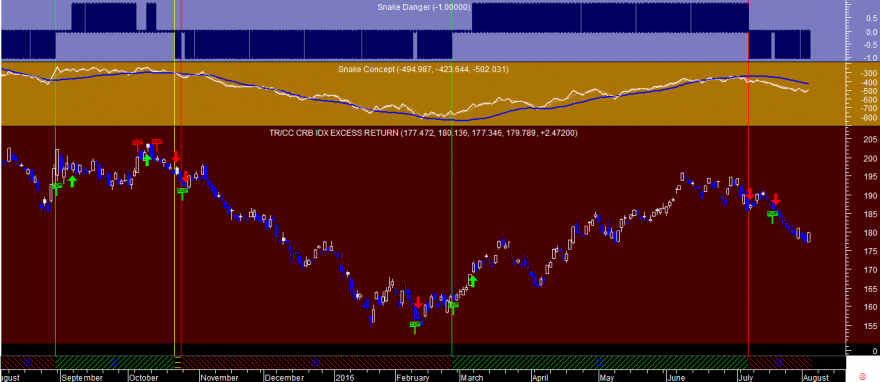Select the red sell arrow on the yellow vertical line
Image resolution: width=880 pixels, height=382 pixels.
click(176, 157)
